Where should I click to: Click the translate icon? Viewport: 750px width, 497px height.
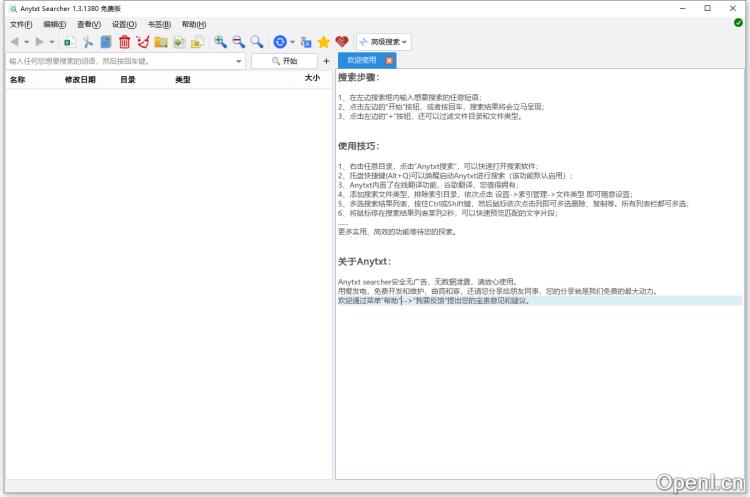click(306, 42)
